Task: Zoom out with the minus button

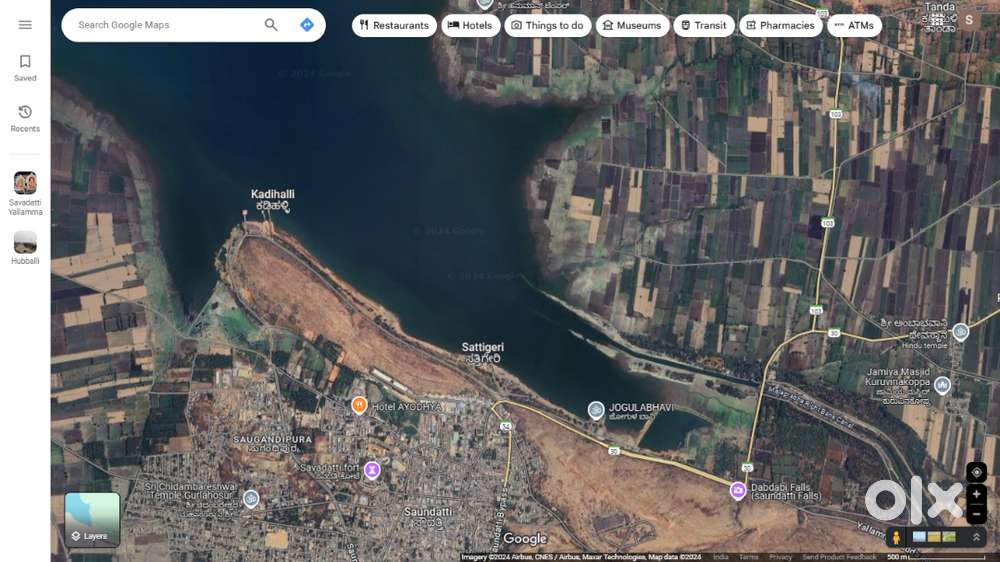Action: click(976, 514)
